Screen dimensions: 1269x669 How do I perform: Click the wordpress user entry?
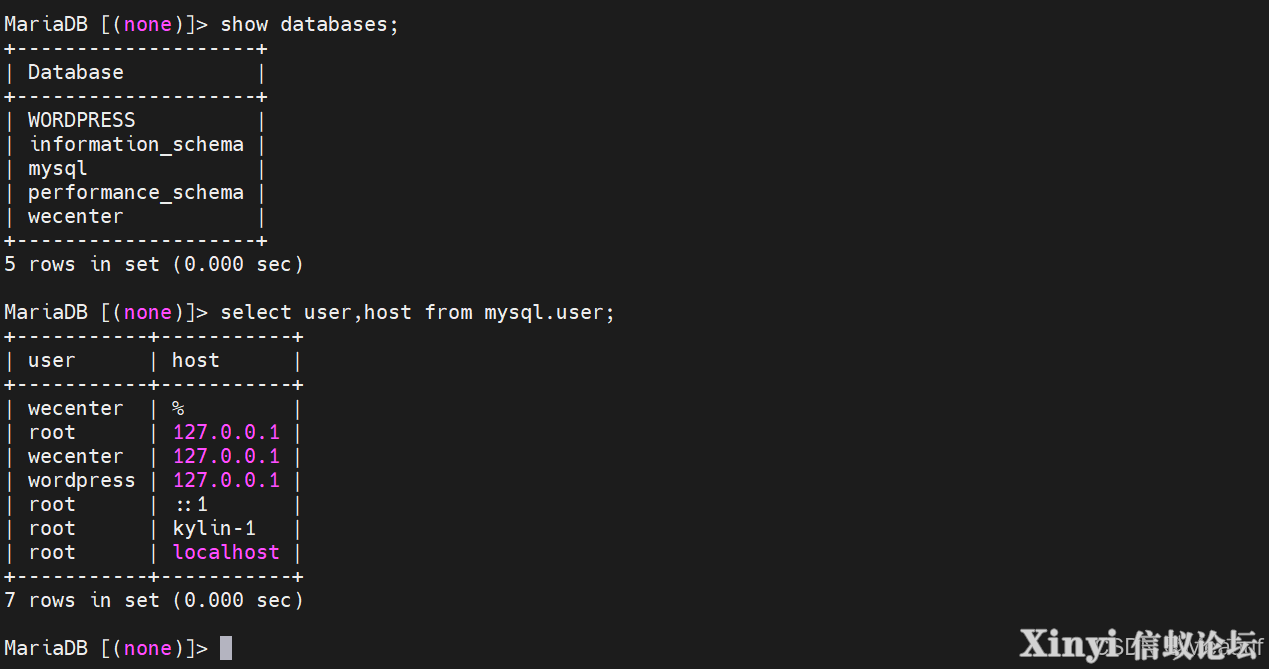click(81, 480)
